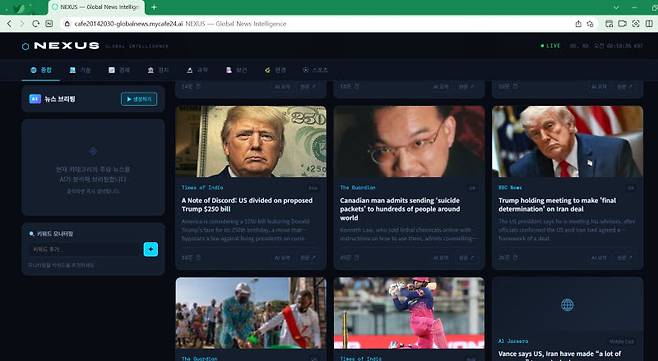The height and width of the screenshot is (361, 658).
Task: Open the reader-mode icon beside the reload button
Action: pyautogui.click(x=49, y=24)
